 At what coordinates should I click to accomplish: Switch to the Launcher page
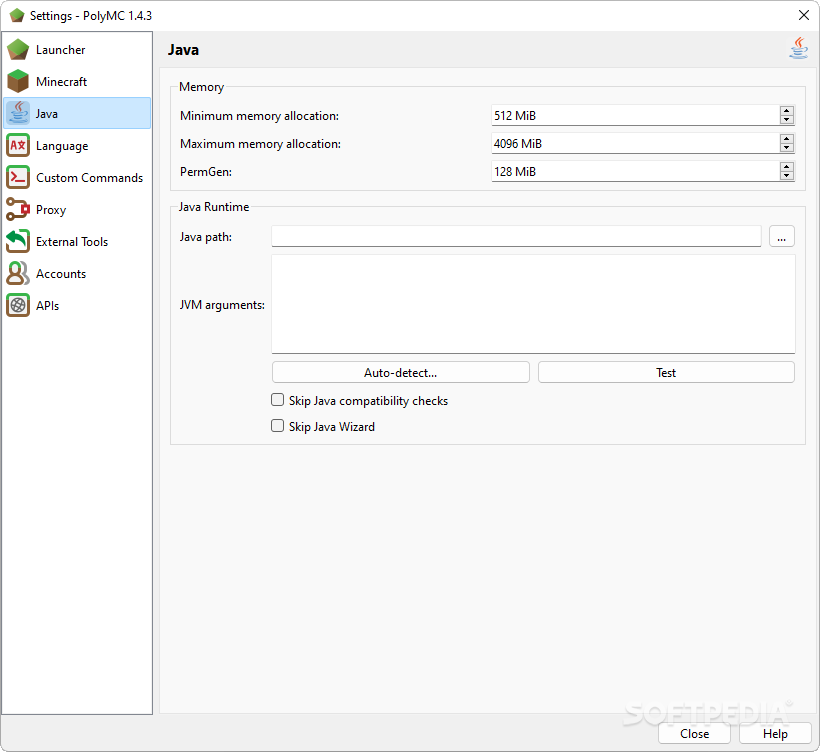click(77, 50)
